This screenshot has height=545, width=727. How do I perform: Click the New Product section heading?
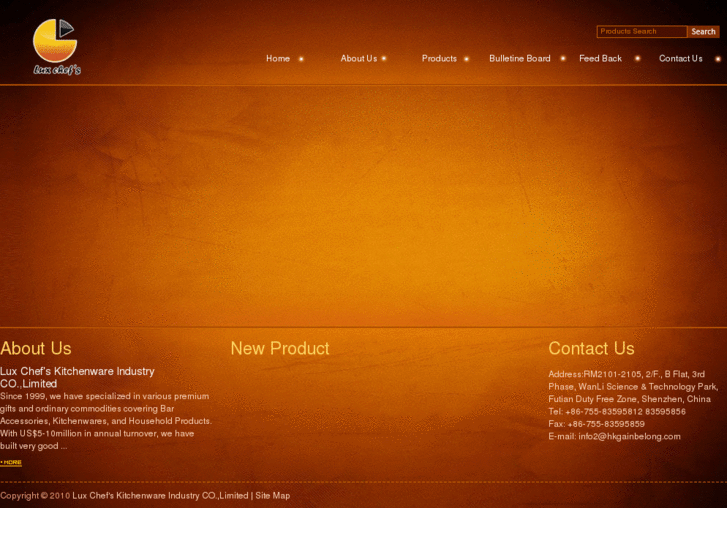tap(280, 348)
